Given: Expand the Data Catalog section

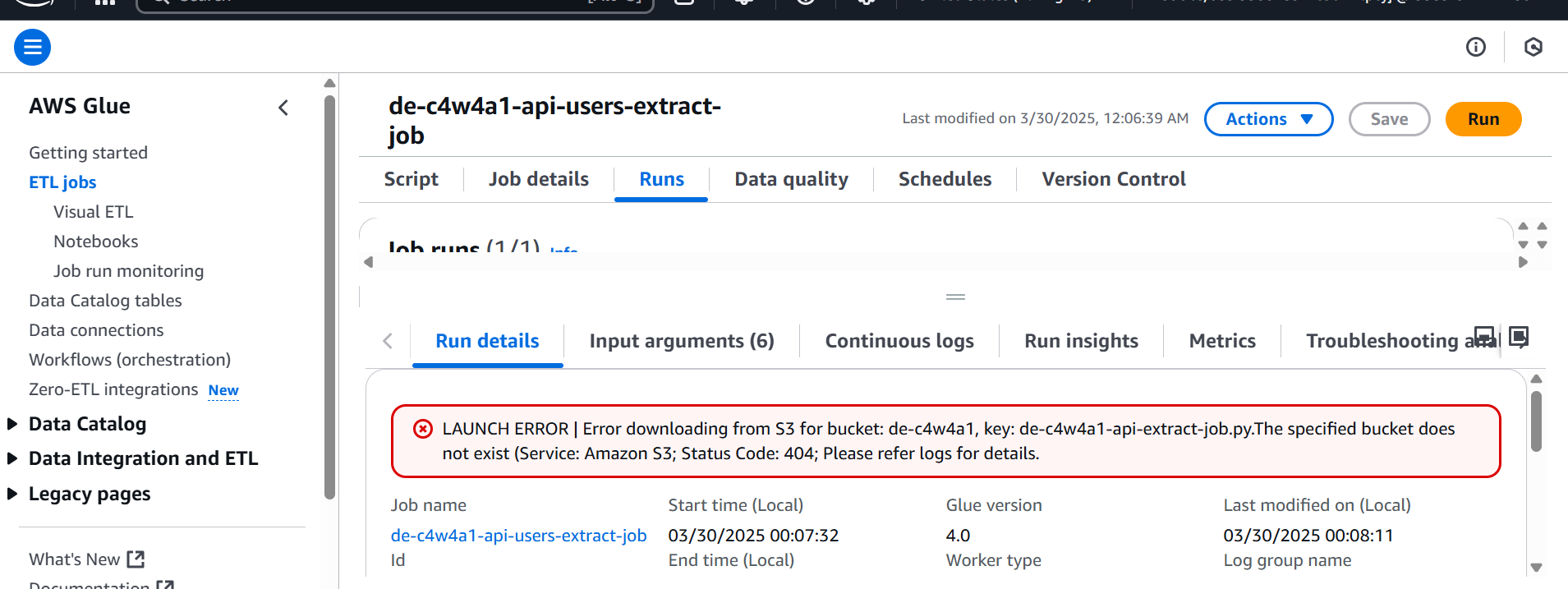Looking at the screenshot, I should pyautogui.click(x=12, y=424).
